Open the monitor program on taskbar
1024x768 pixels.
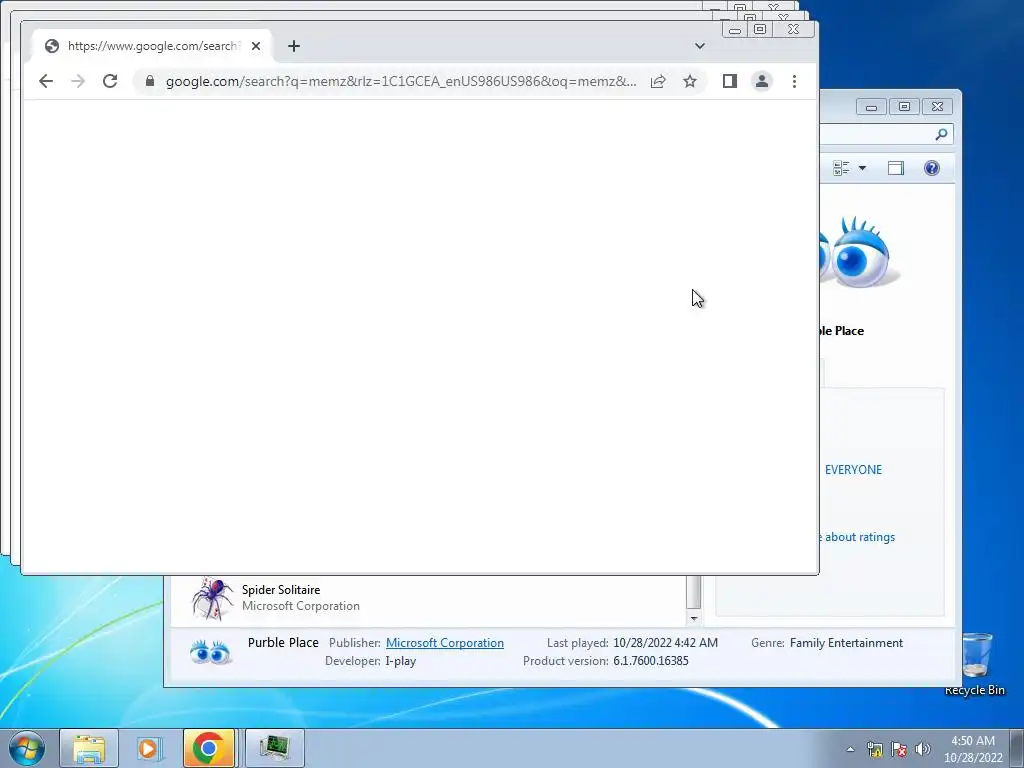275,748
